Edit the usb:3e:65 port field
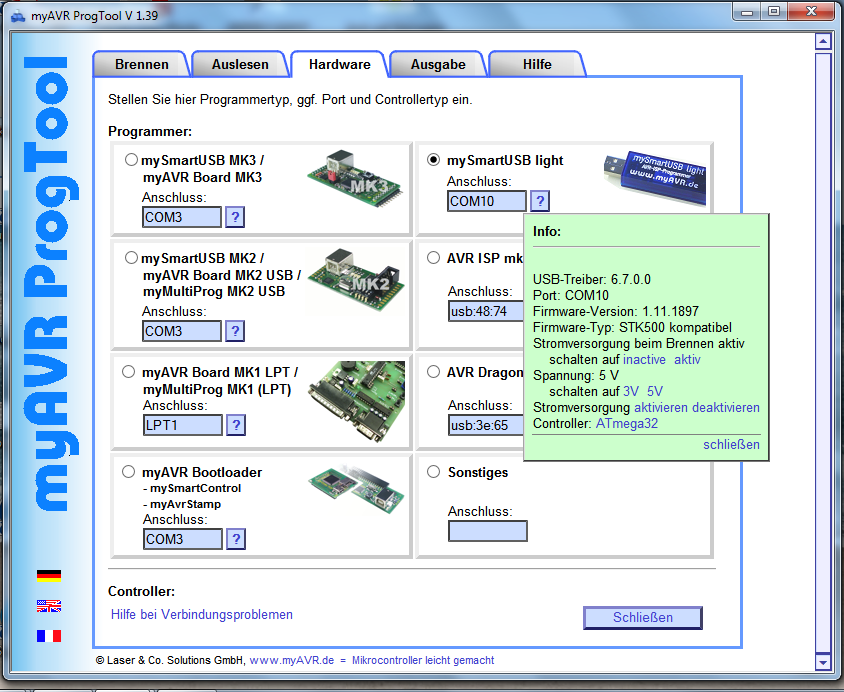The width and height of the screenshot is (844, 692). click(x=486, y=425)
